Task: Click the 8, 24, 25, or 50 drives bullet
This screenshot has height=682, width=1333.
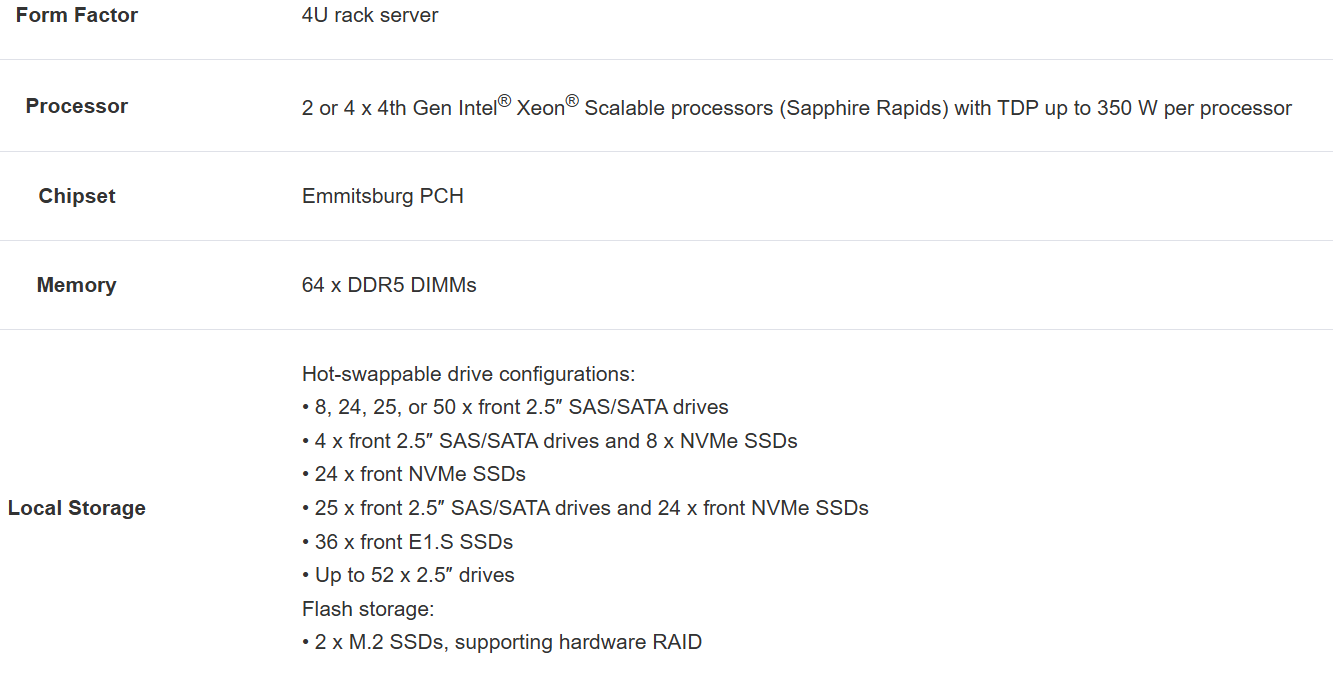Action: pyautogui.click(x=515, y=407)
